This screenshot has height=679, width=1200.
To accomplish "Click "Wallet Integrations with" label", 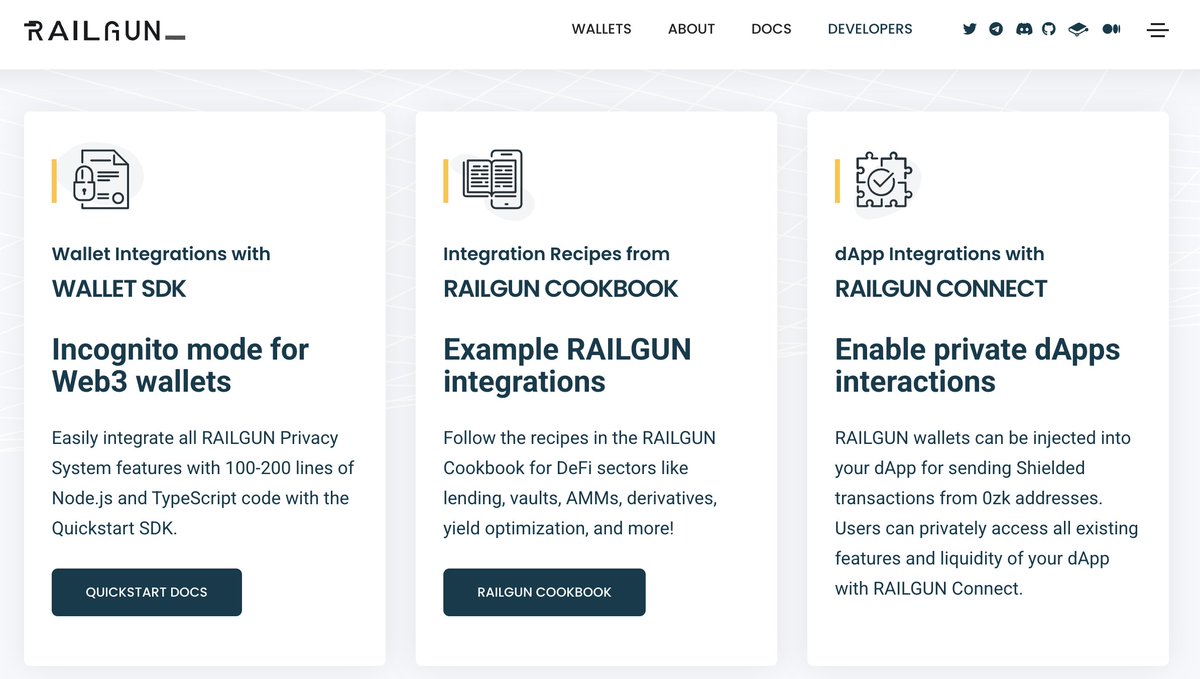I will [161, 254].
